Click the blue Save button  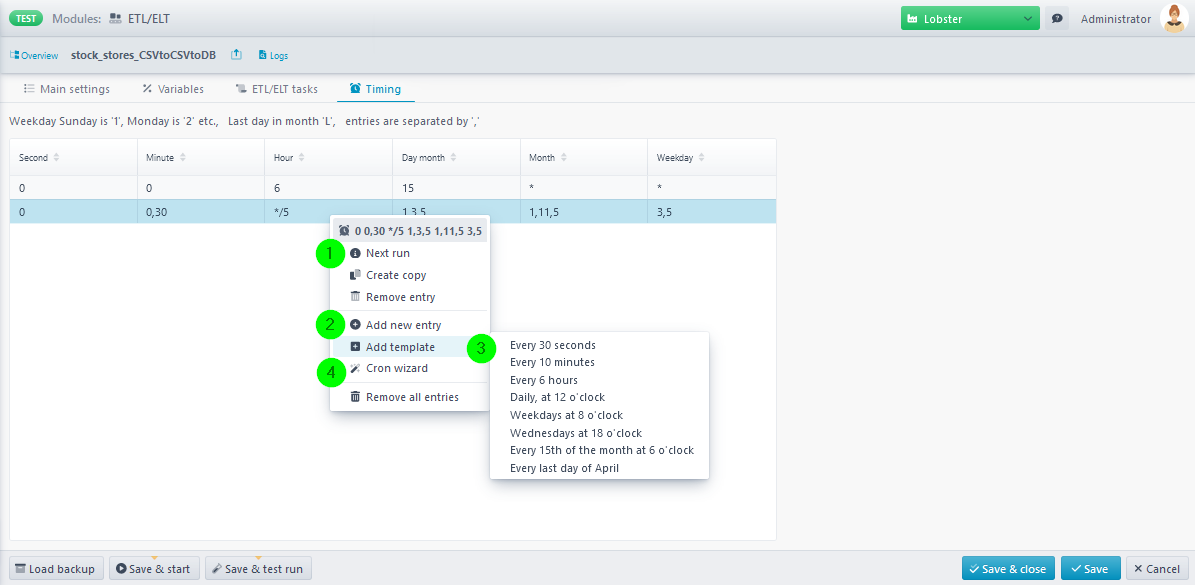1091,569
